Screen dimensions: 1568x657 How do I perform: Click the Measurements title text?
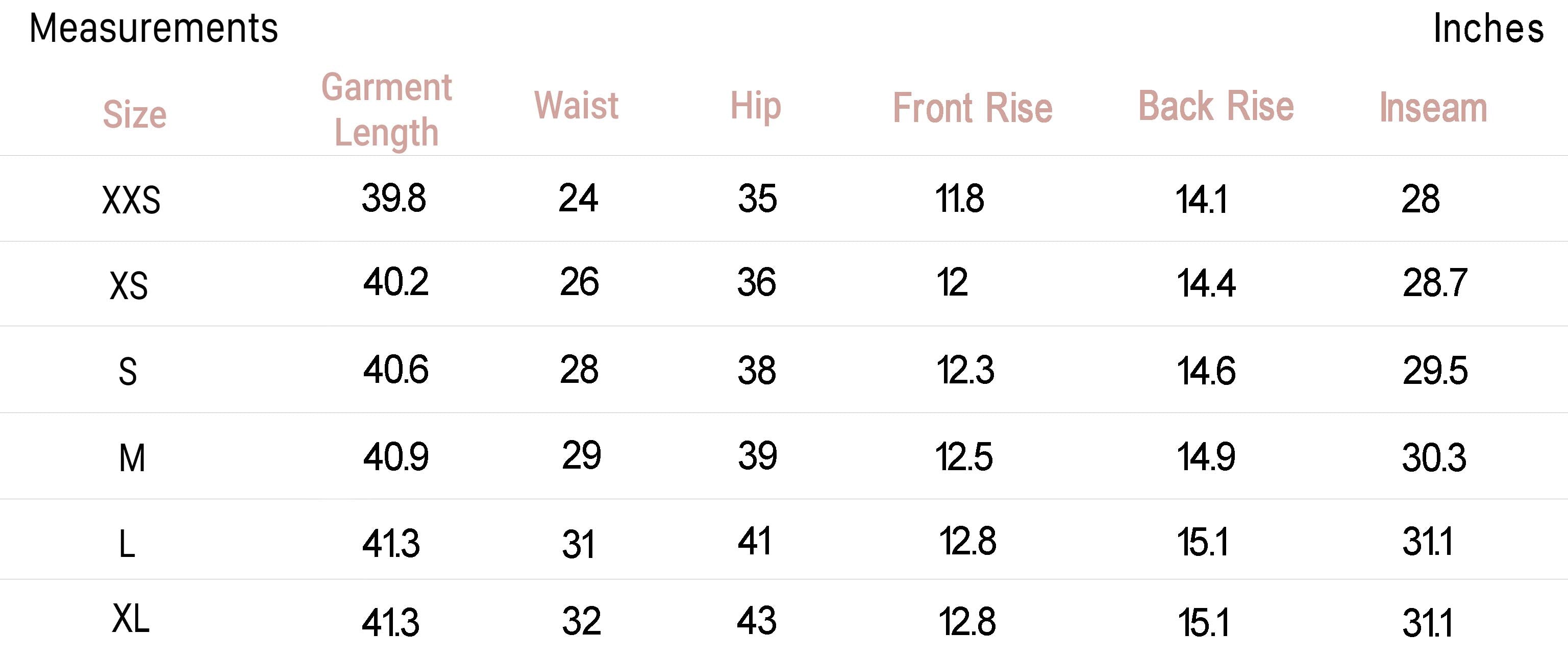pos(154,29)
